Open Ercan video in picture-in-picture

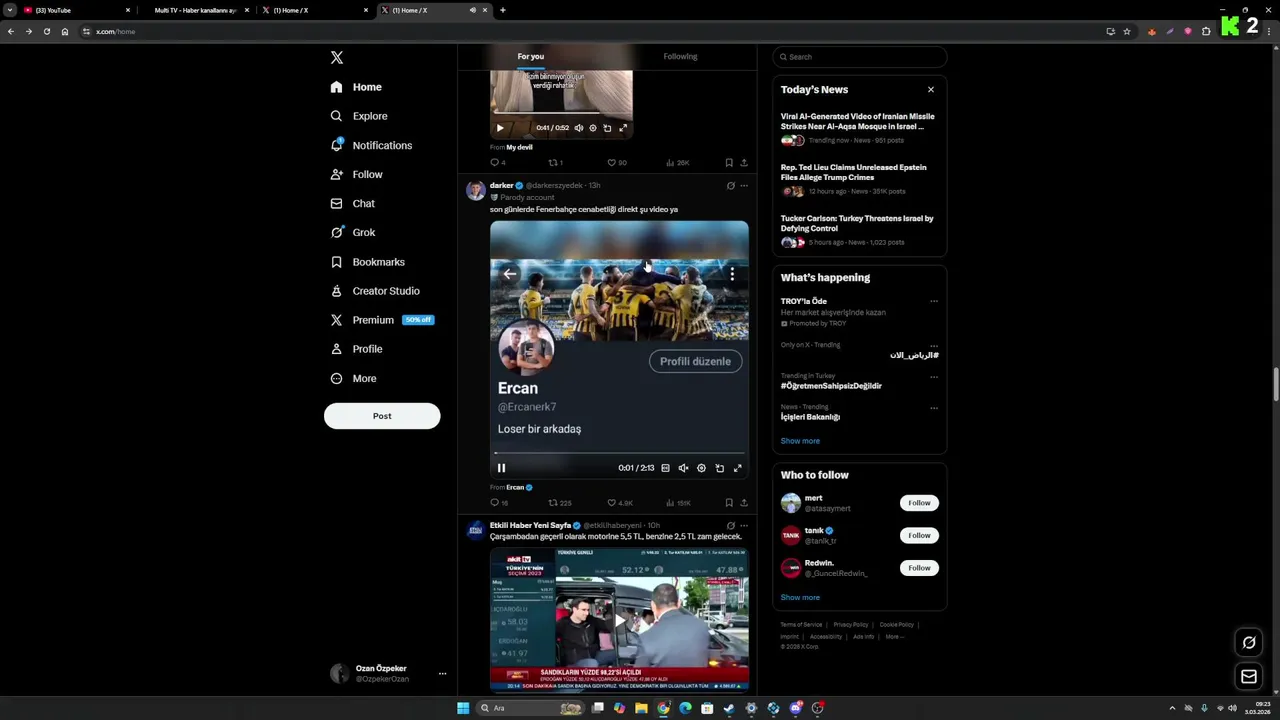point(719,468)
